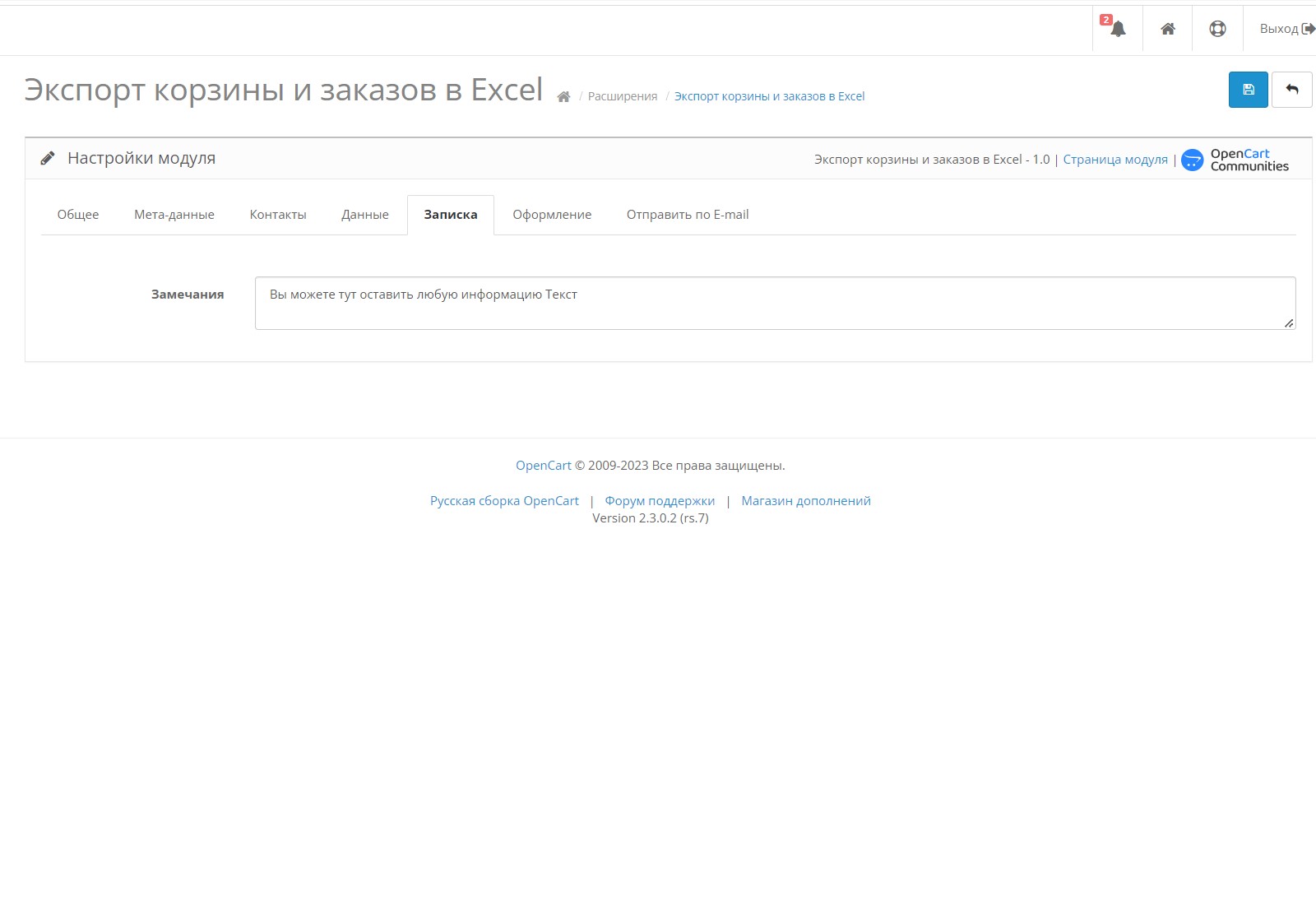Open the Расширения breadcrumb
1316x905 pixels.
[623, 96]
